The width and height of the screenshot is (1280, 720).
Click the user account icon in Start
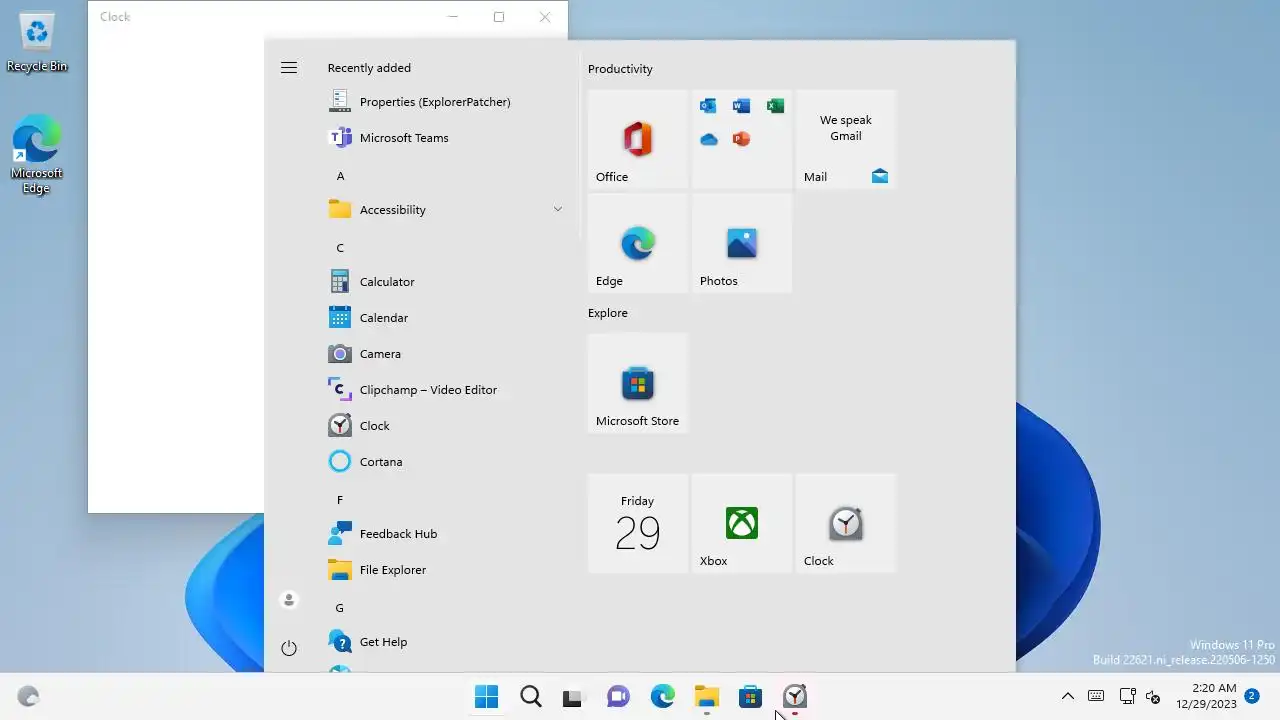tap(289, 600)
